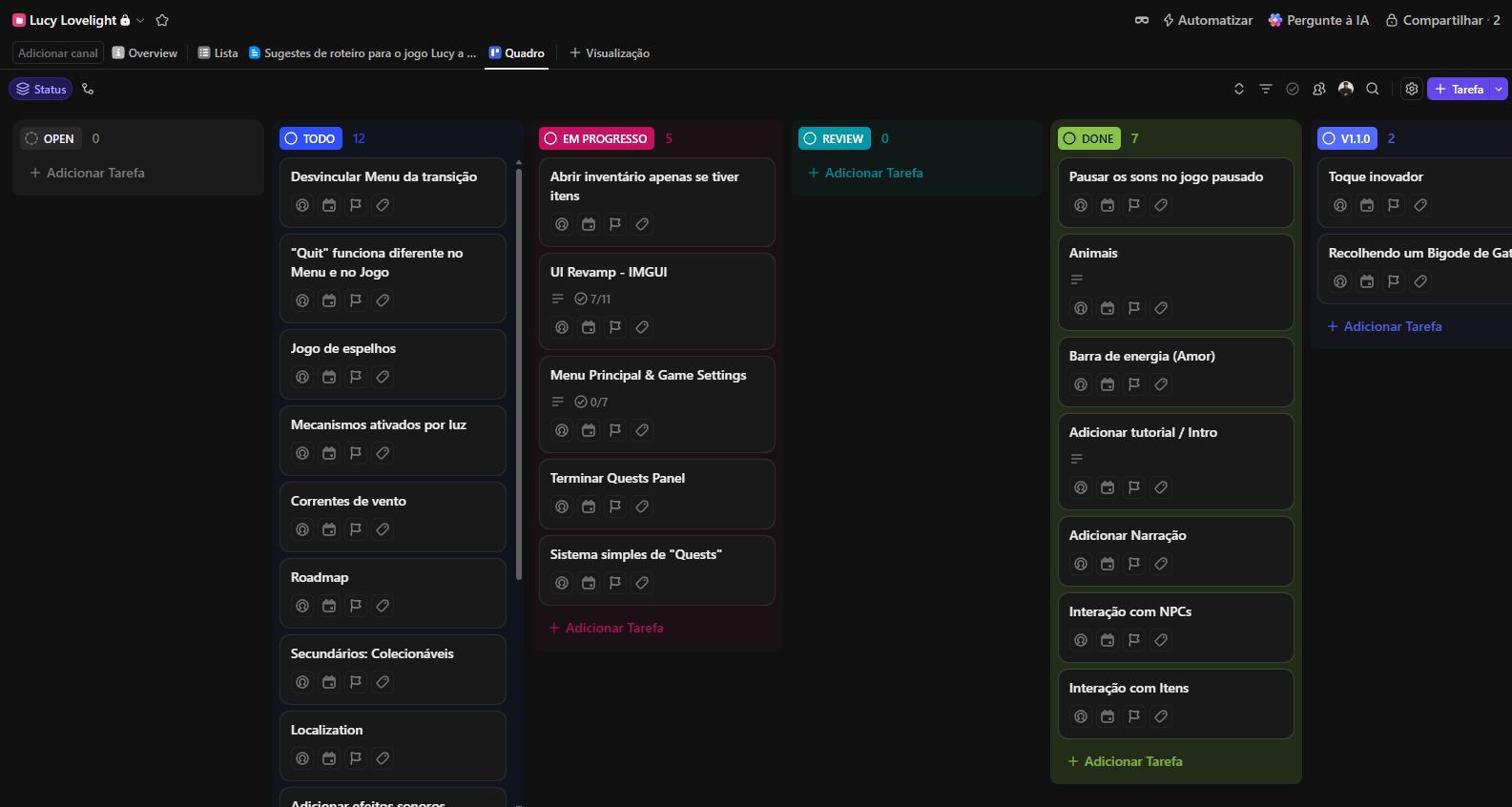Click the TODO column status header
The height and width of the screenshot is (807, 1512).
click(x=310, y=138)
